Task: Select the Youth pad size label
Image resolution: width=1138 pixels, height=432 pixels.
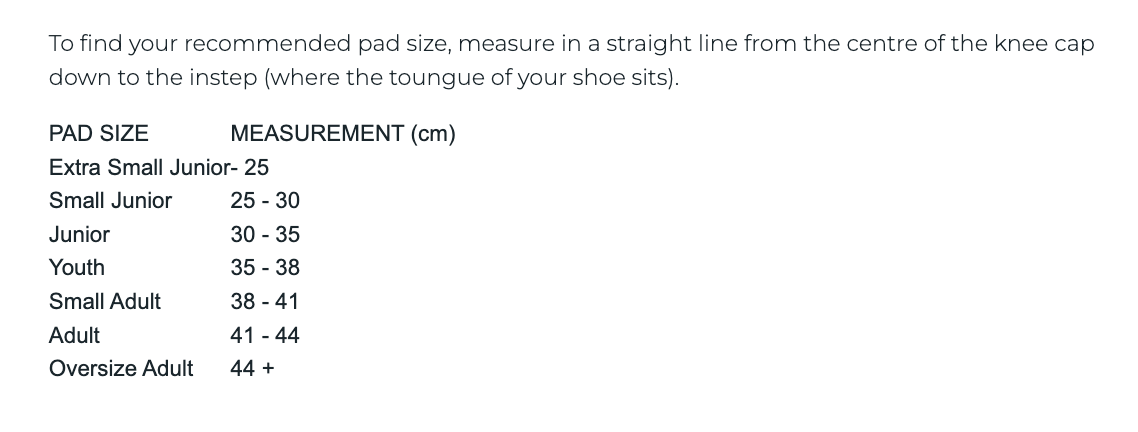Action: coord(76,268)
